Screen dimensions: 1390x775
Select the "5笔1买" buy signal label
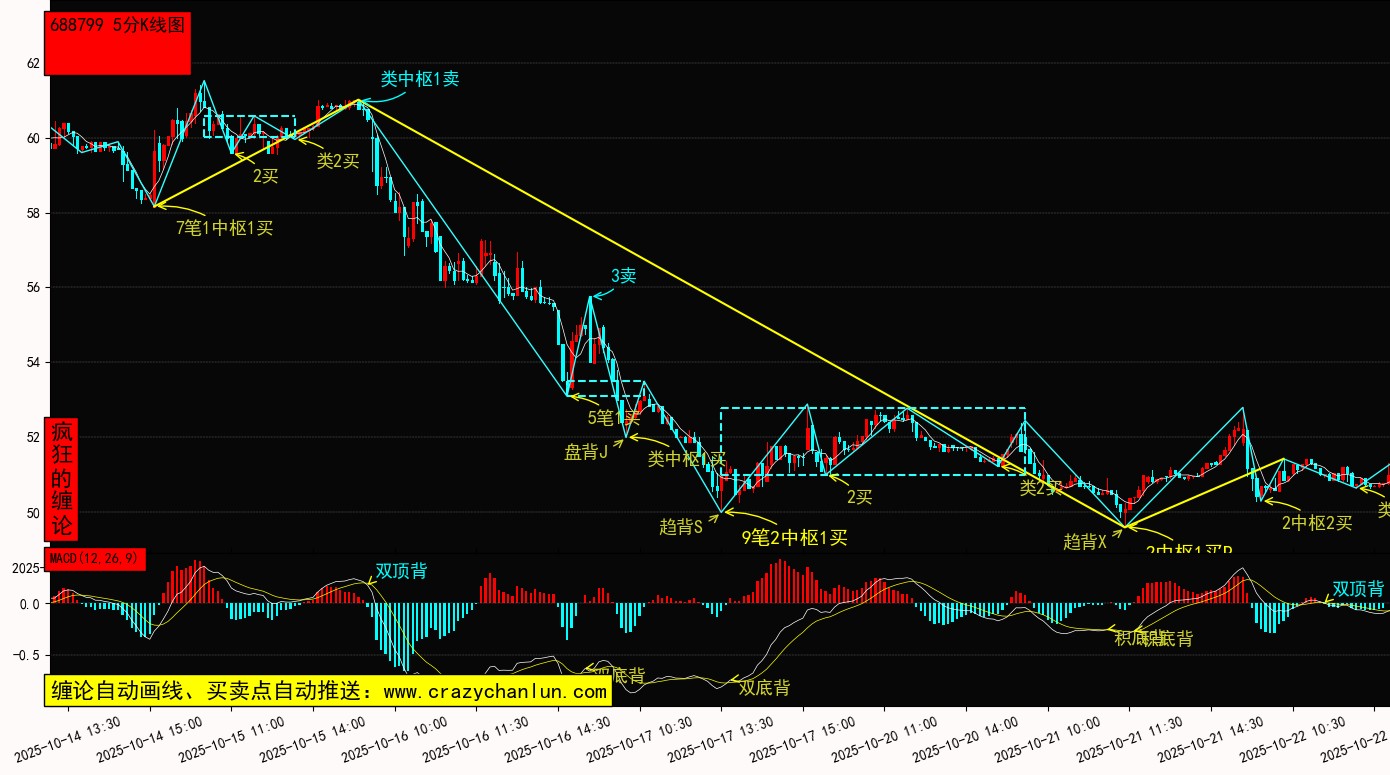click(x=613, y=418)
